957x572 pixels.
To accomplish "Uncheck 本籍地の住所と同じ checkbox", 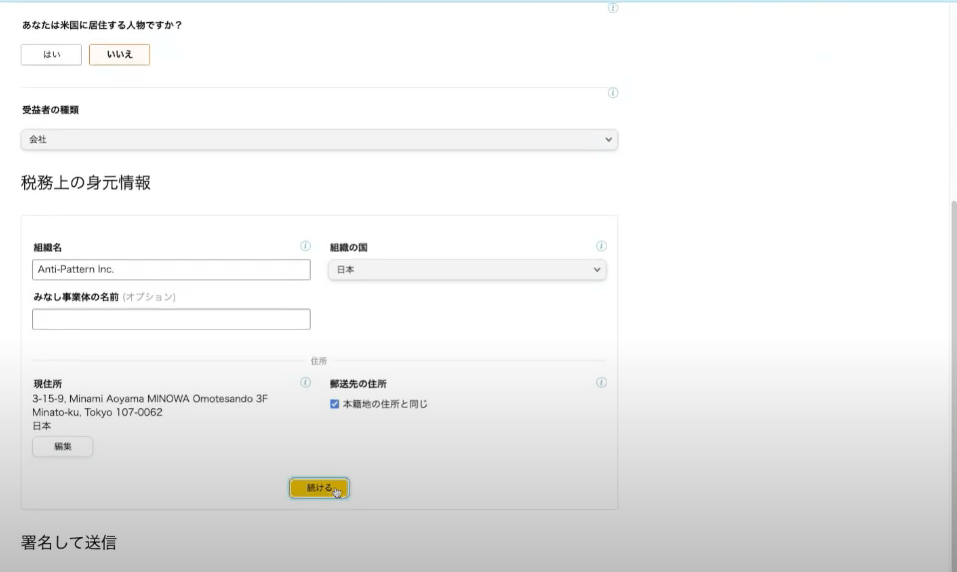I will click(334, 404).
